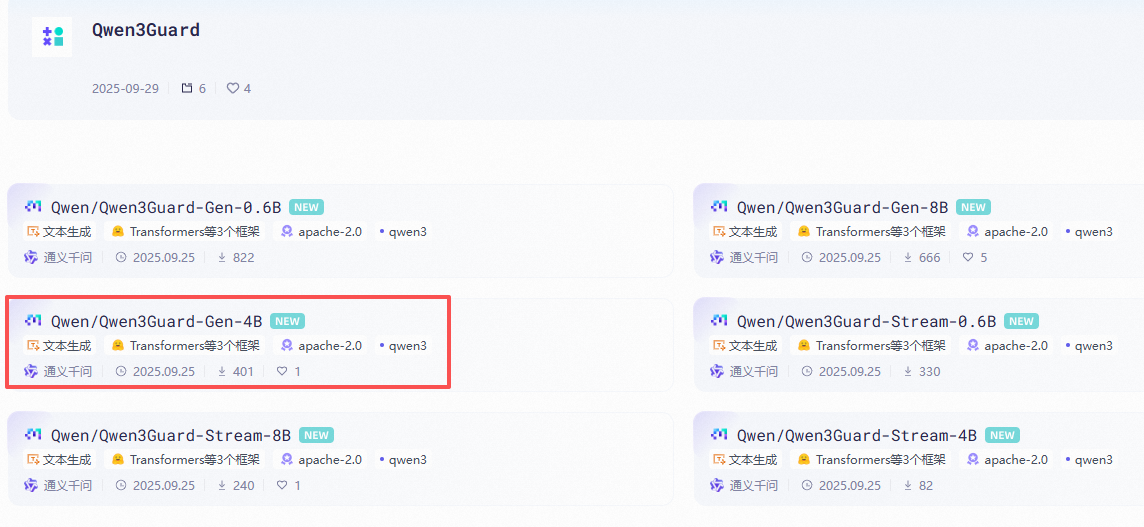This screenshot has height=527, width=1144.
Task: Click 文本生成 tag on Qwen3Guard-Gen-8B card
Action: (x=745, y=232)
